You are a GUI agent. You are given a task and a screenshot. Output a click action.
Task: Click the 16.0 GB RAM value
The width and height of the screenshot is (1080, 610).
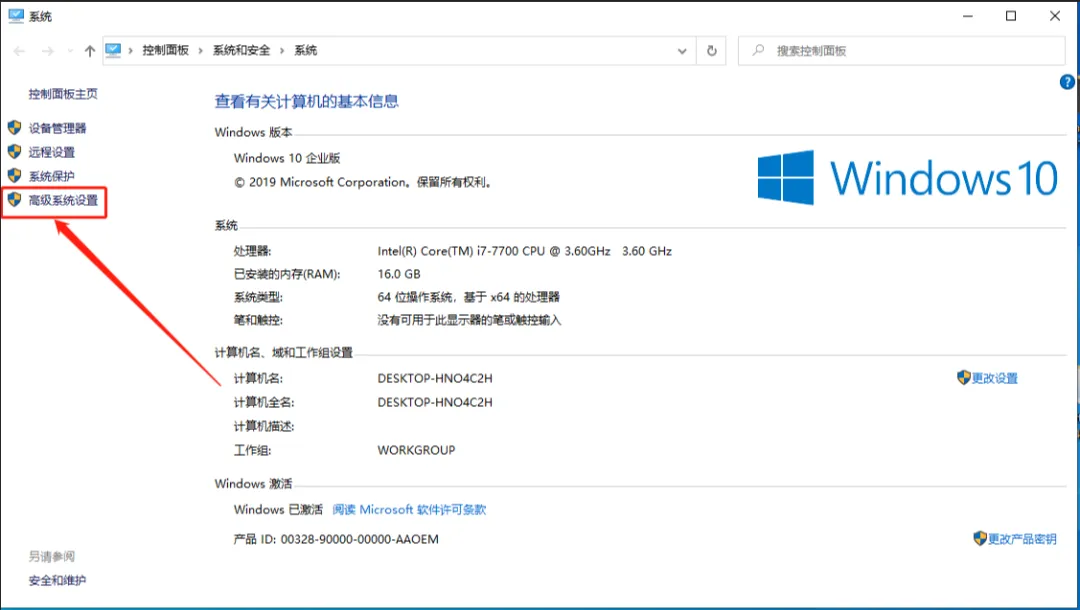tap(399, 274)
